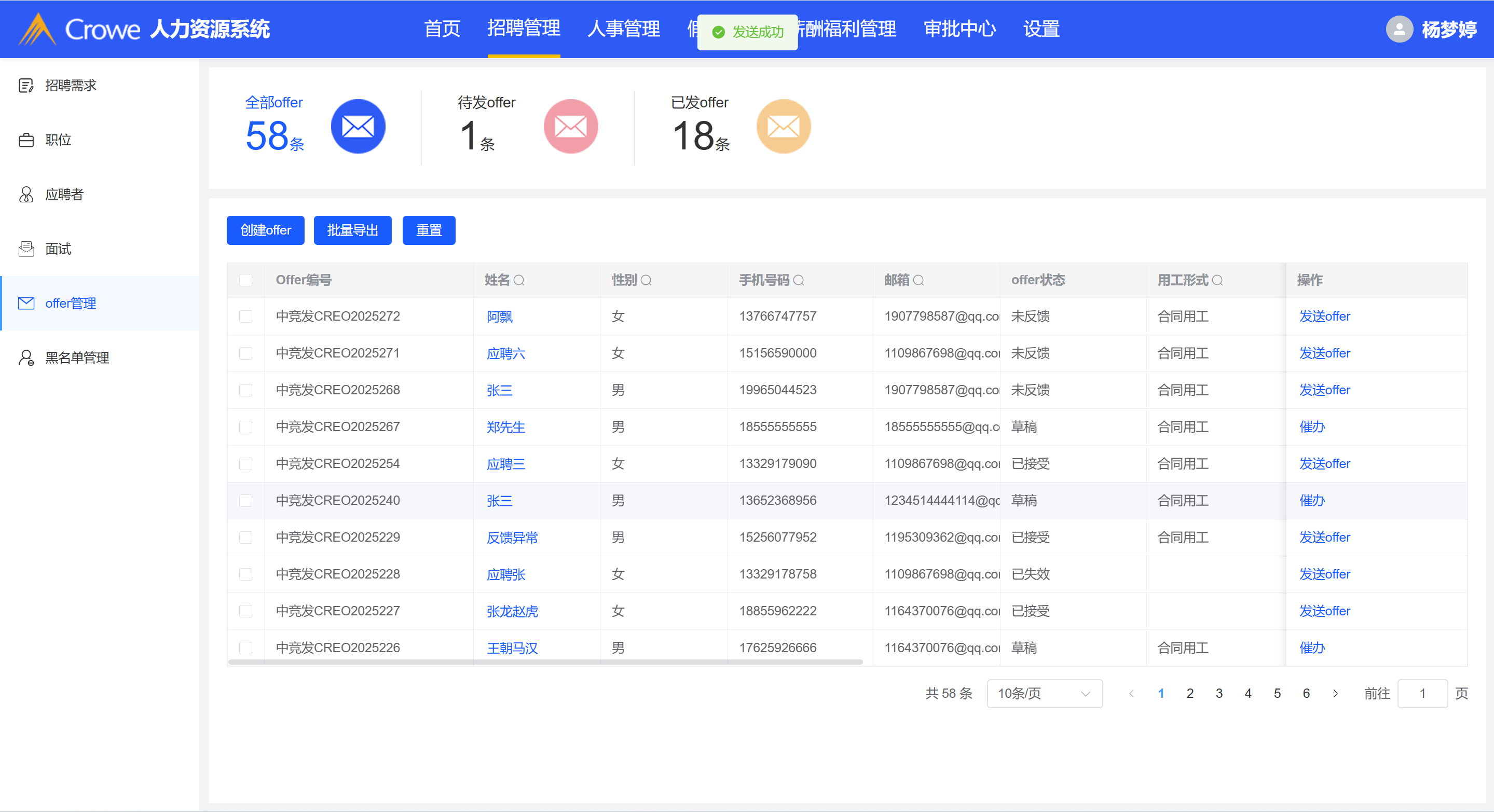Image resolution: width=1494 pixels, height=812 pixels.
Task: Click the orange 已发offer envelope icon
Action: click(784, 127)
